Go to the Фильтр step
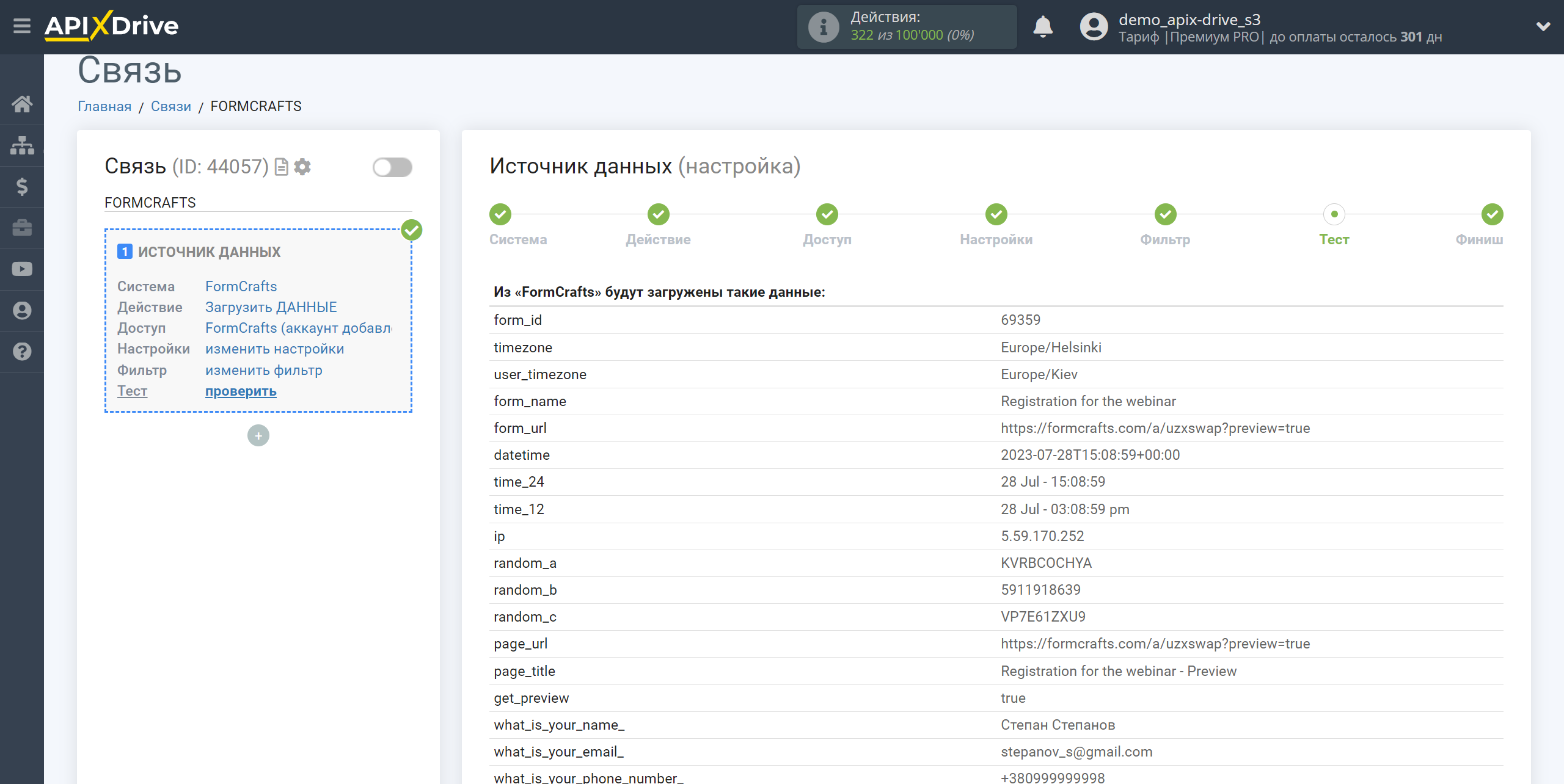 (x=1166, y=214)
